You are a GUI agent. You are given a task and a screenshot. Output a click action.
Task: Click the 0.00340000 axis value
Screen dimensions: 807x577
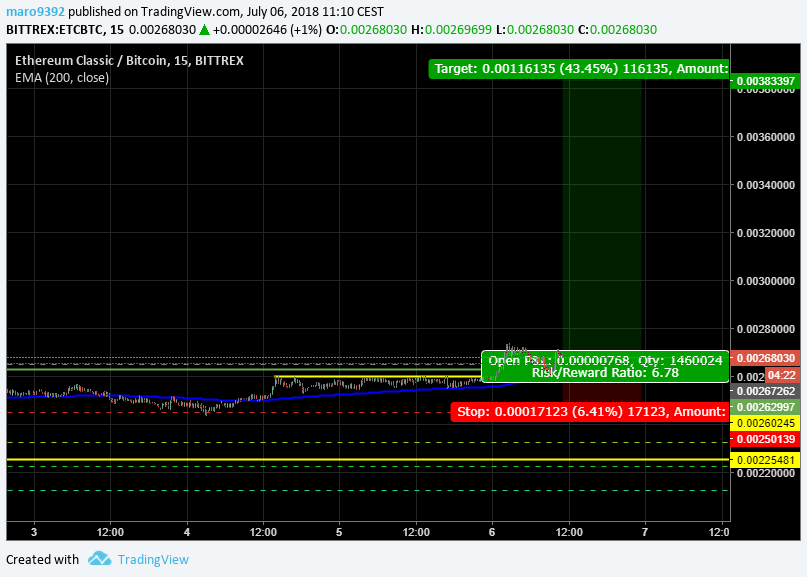pyautogui.click(x=766, y=185)
